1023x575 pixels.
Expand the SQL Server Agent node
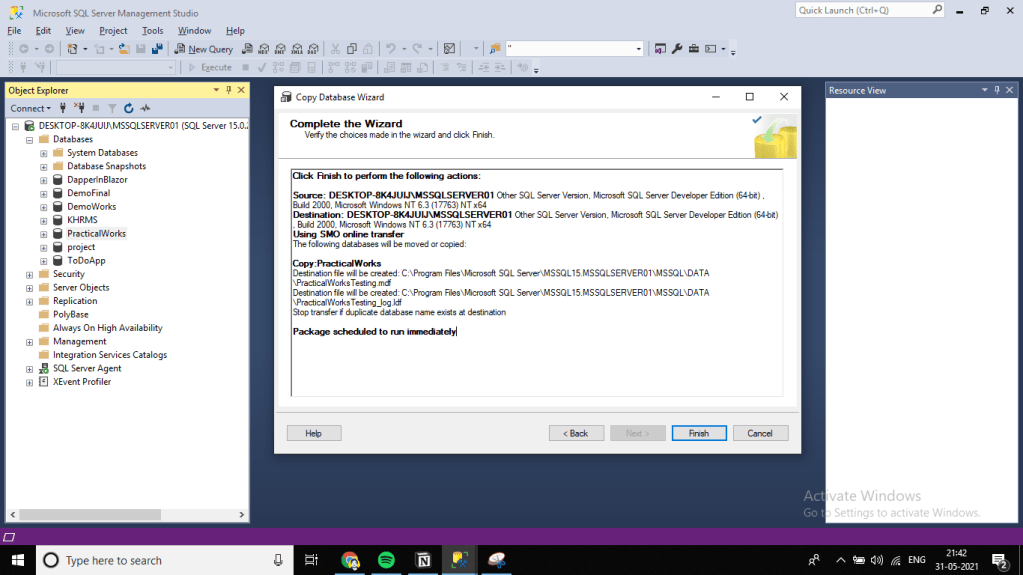pos(30,368)
